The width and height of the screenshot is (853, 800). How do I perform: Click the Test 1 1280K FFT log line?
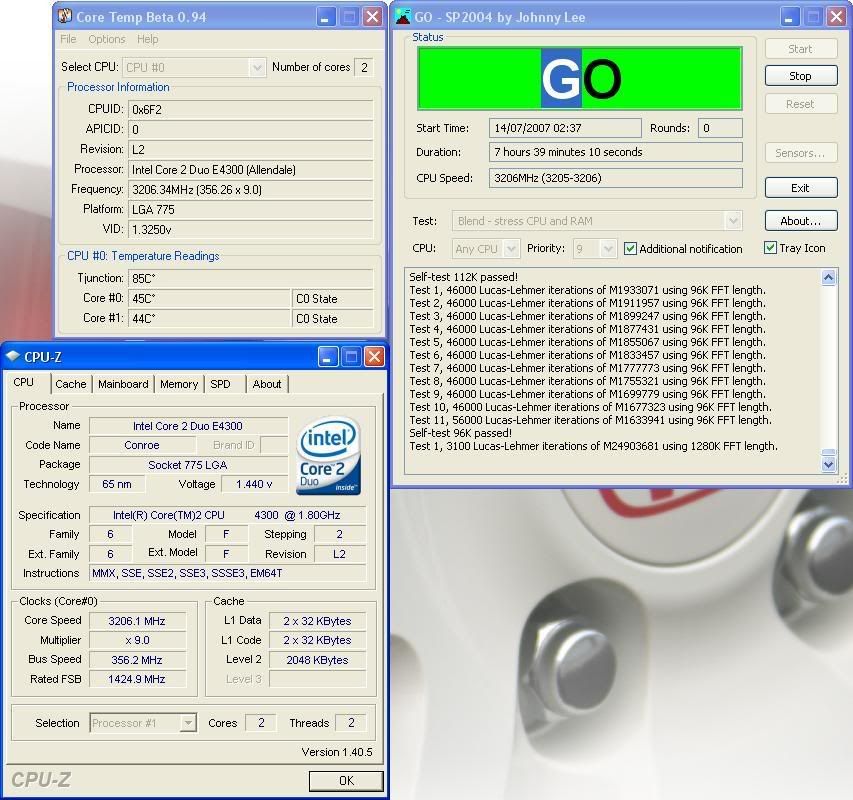coord(594,446)
